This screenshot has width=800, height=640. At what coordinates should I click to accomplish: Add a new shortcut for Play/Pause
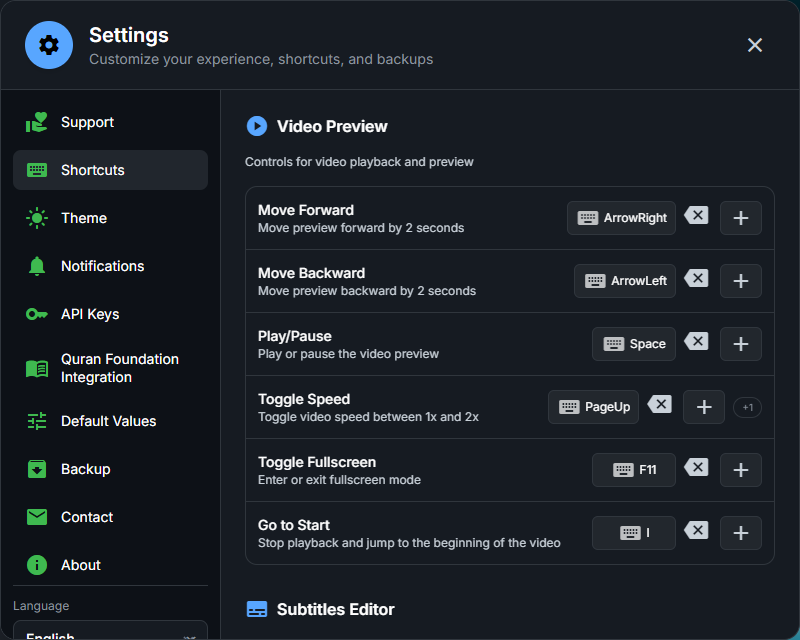[741, 344]
